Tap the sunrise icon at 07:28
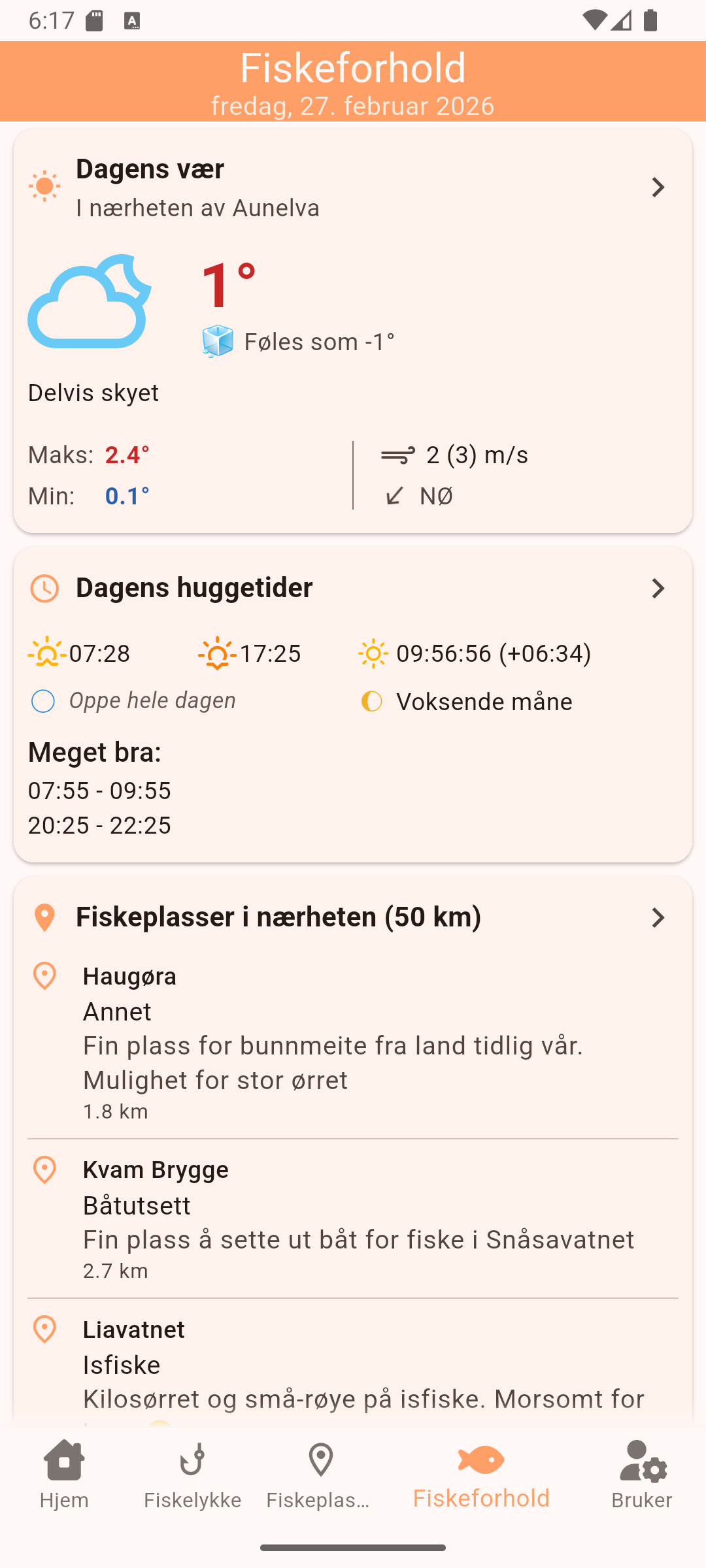Image resolution: width=706 pixels, height=1568 pixels. click(x=46, y=653)
